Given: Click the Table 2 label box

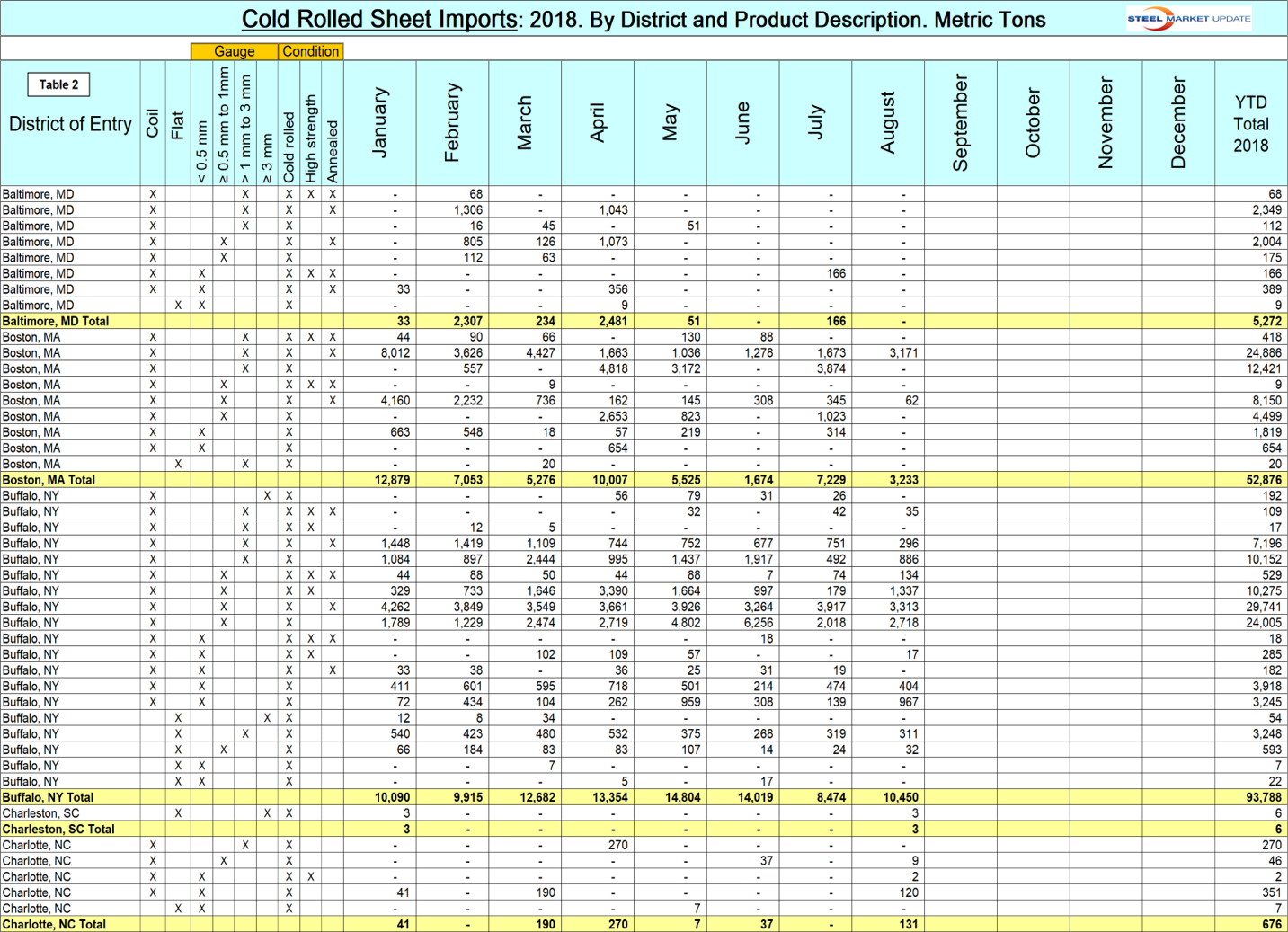Looking at the screenshot, I should 58,84.
